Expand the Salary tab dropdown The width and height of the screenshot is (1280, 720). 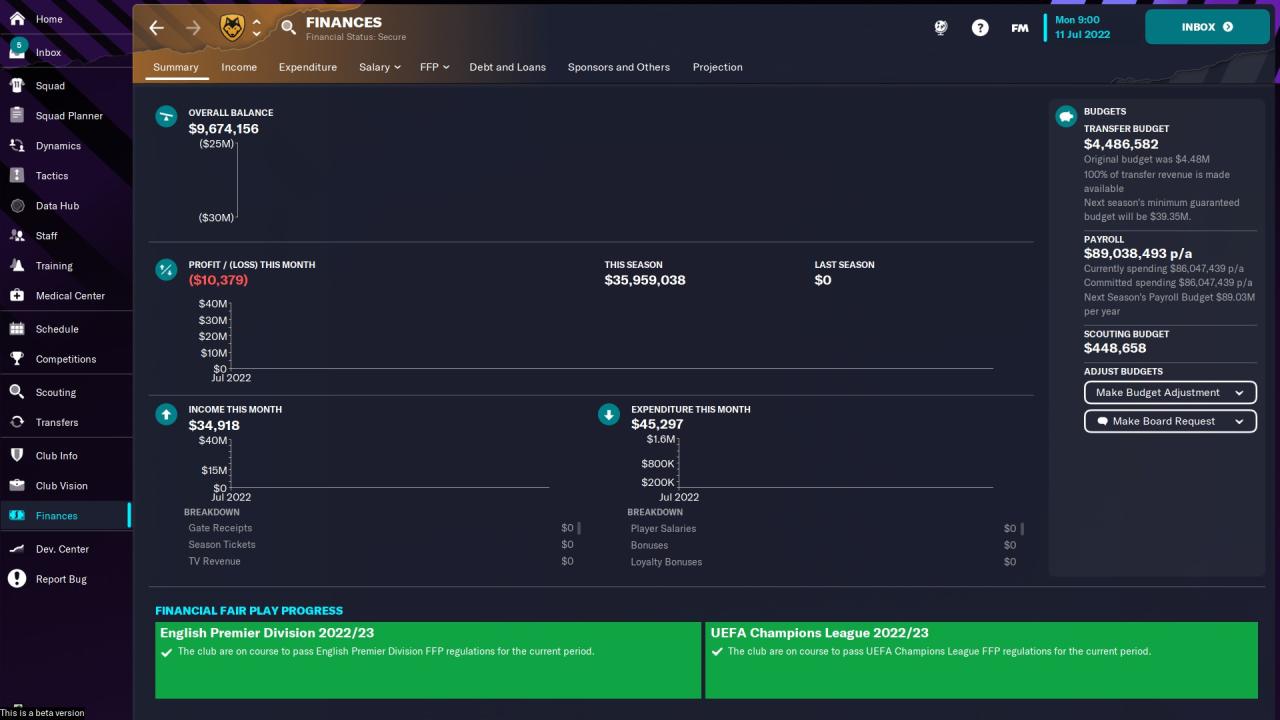379,67
